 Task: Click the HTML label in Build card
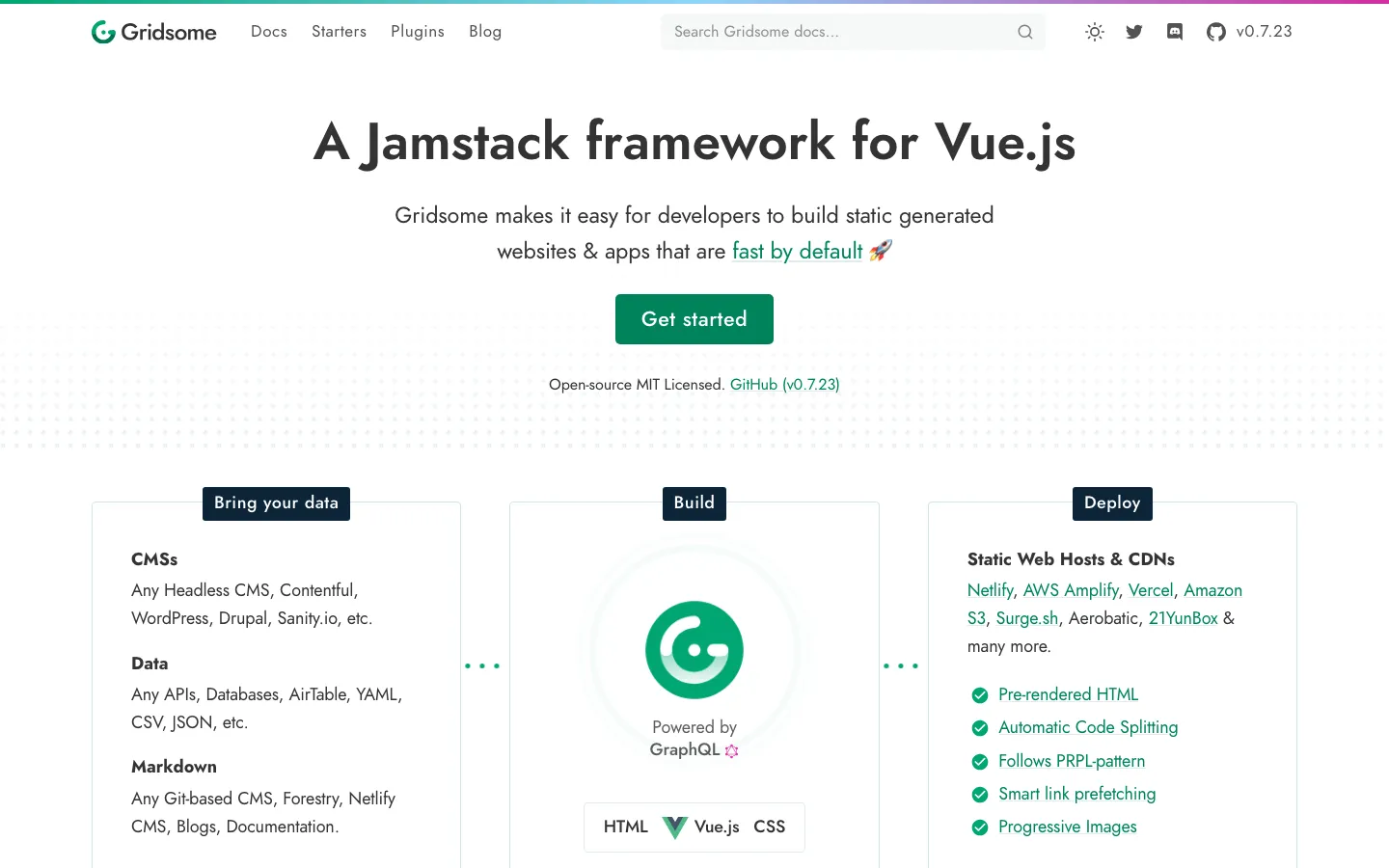626,827
